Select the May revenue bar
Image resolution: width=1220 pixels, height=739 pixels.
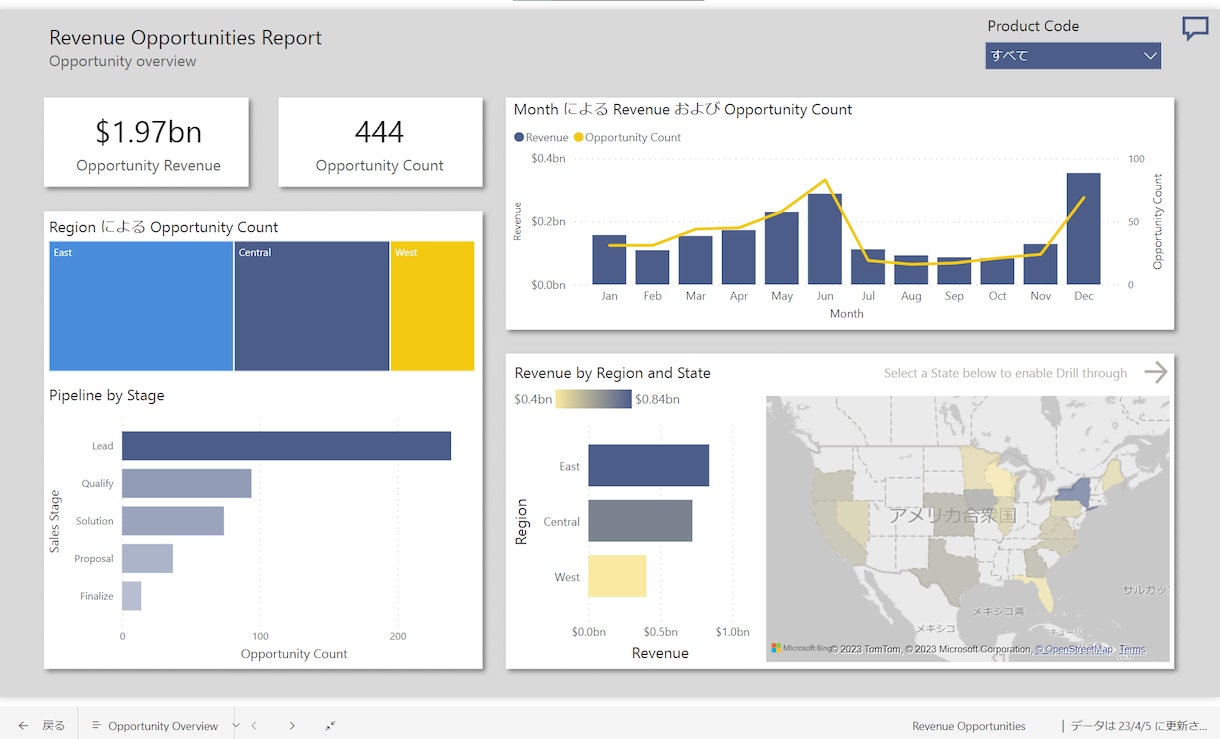tap(782, 248)
